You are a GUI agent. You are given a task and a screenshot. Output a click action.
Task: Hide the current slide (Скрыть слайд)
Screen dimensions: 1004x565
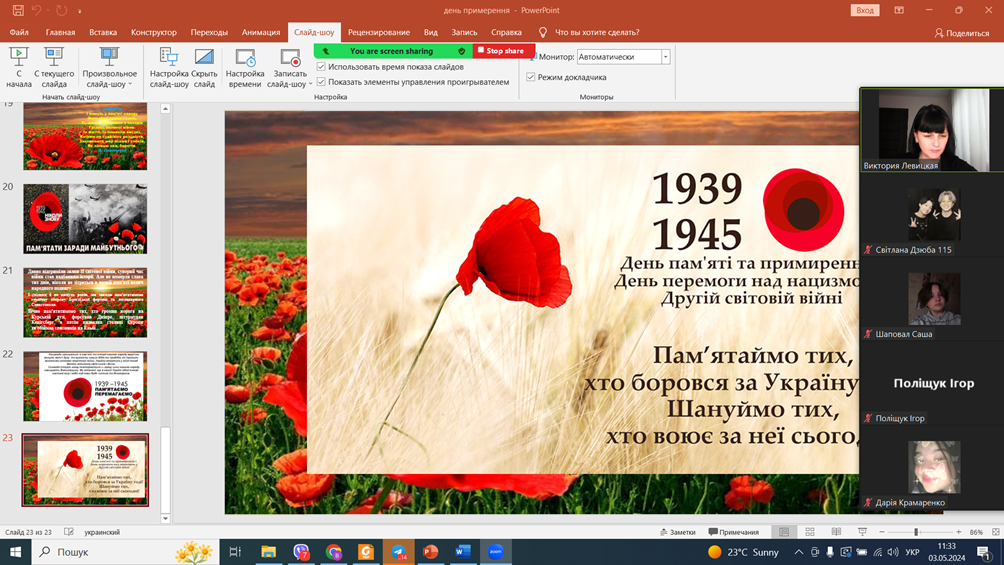pyautogui.click(x=204, y=67)
